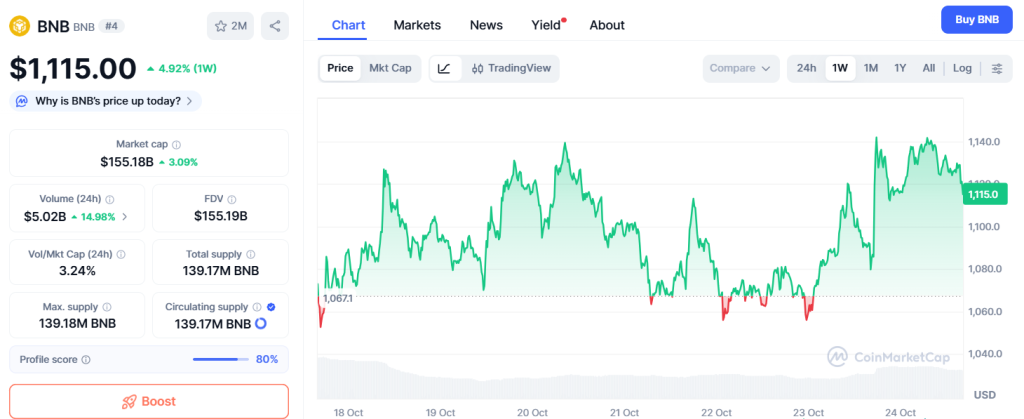Toggle chart to Mkt Cap view
This screenshot has height=419, width=1024.
tap(391, 69)
